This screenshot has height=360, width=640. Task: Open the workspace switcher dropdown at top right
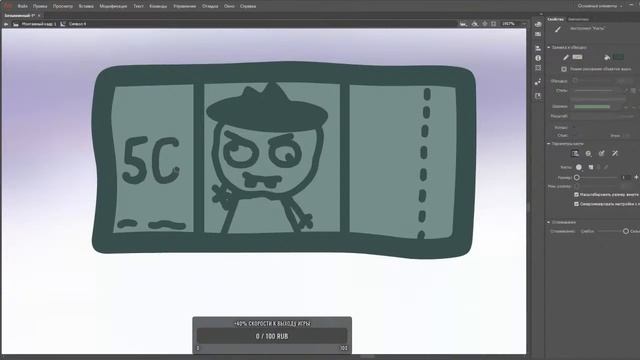[x=600, y=6]
